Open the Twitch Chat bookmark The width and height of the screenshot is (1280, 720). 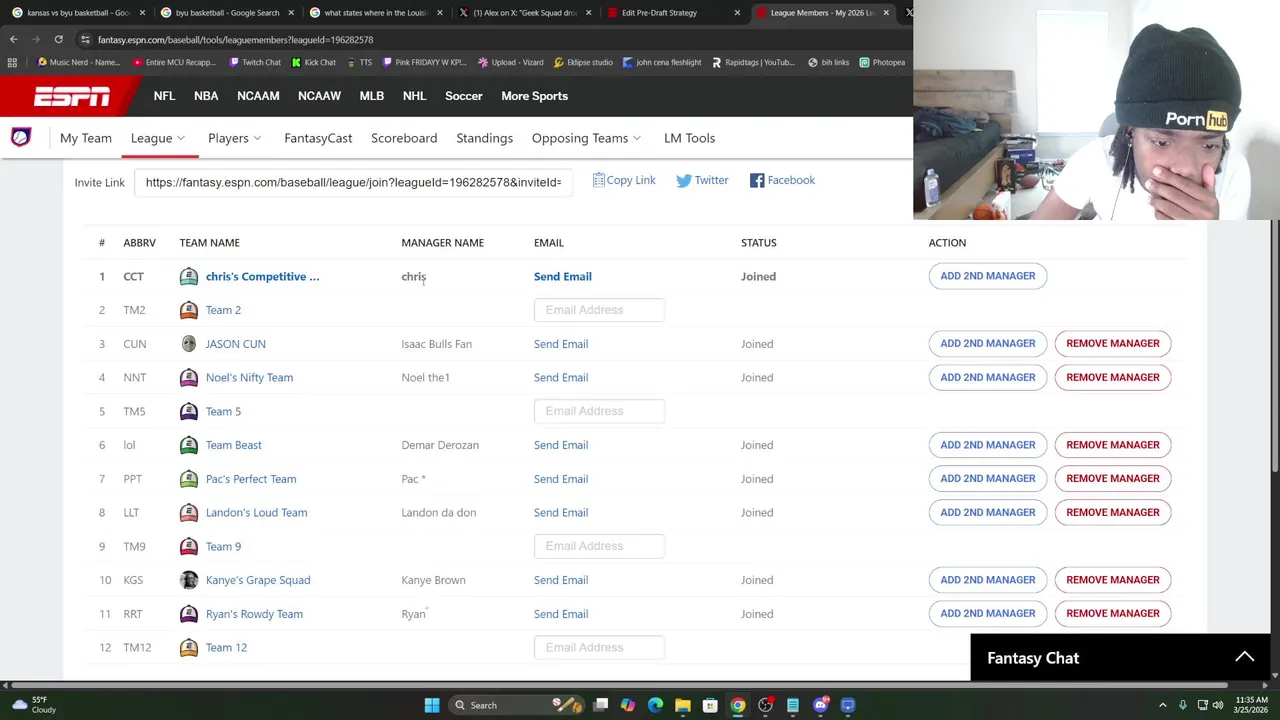pos(254,62)
